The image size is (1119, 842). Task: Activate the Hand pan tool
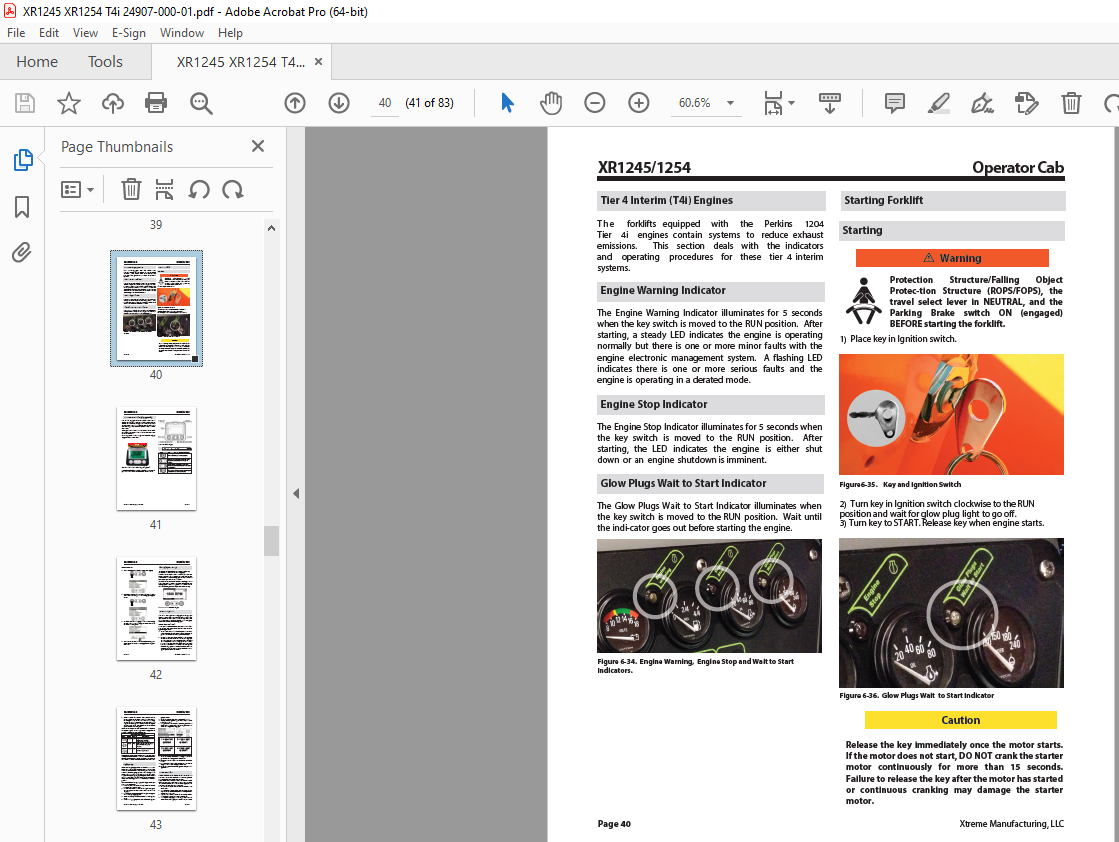[551, 103]
